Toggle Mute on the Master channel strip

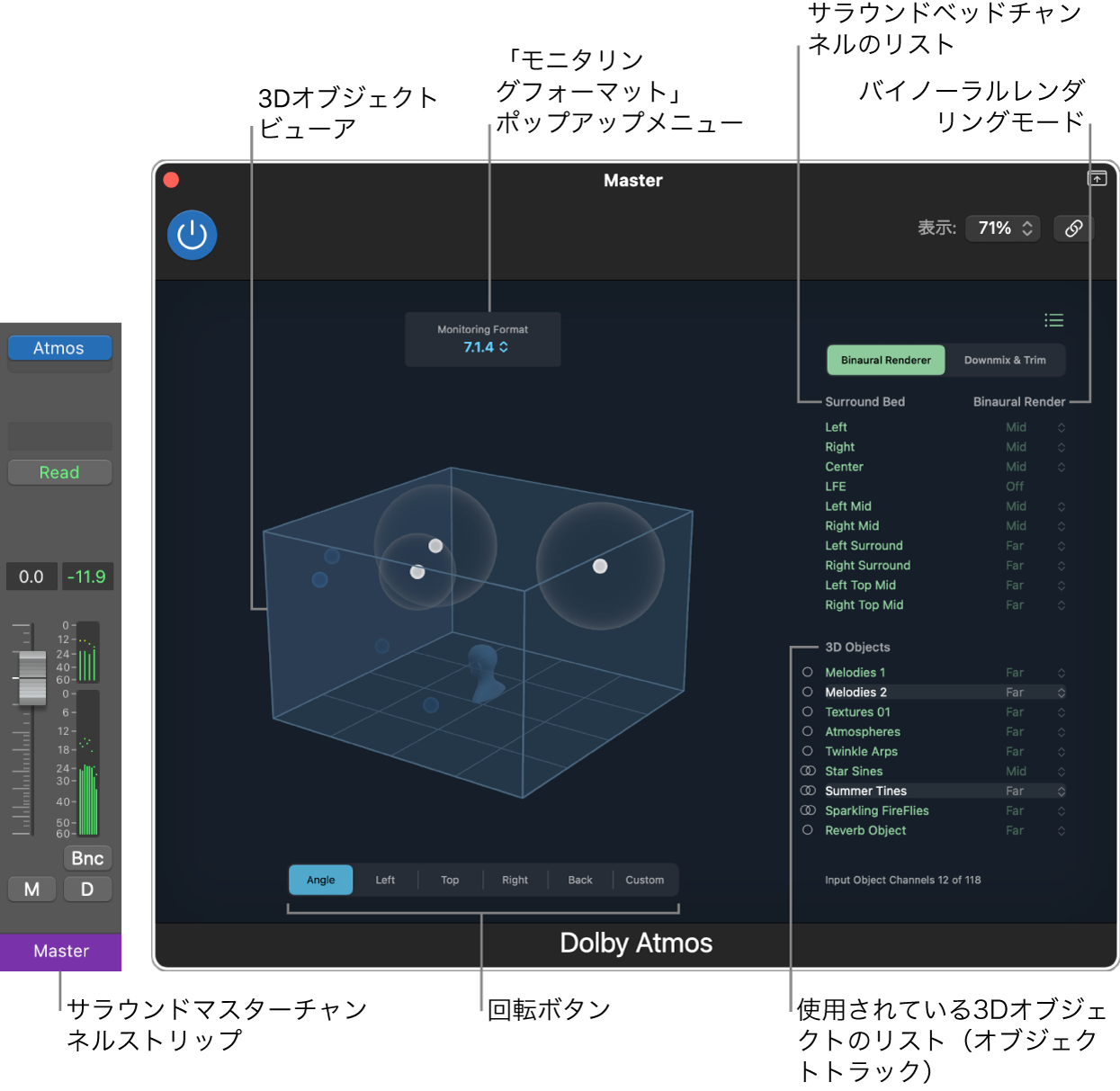[x=31, y=889]
